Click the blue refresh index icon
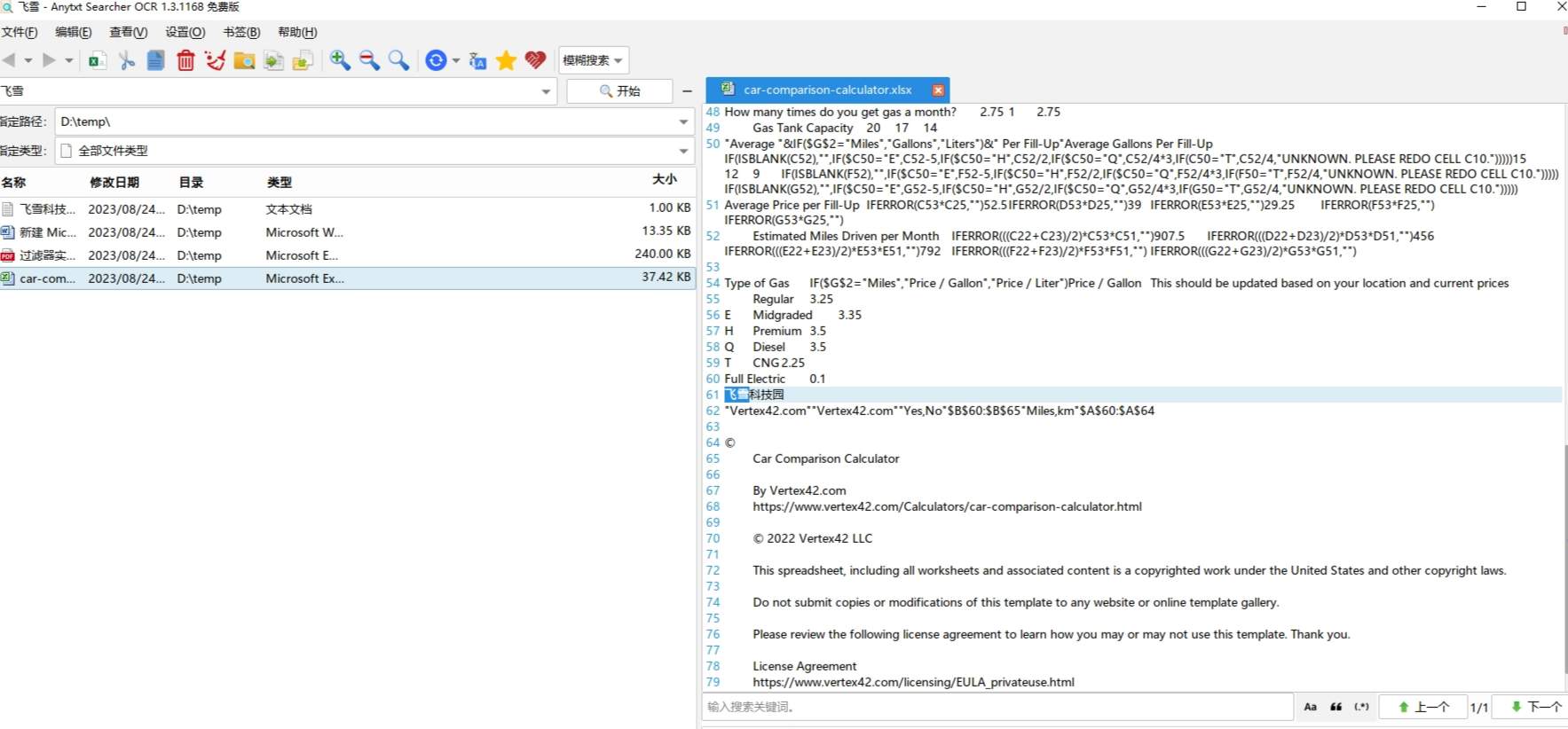 436,60
